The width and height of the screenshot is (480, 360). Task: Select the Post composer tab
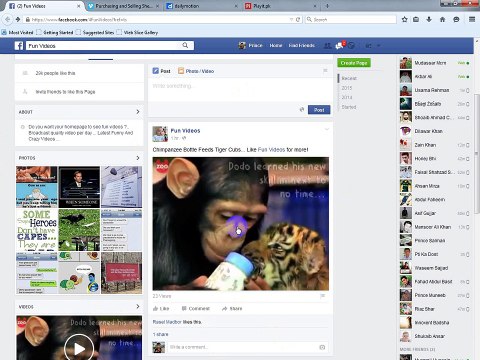[162, 71]
